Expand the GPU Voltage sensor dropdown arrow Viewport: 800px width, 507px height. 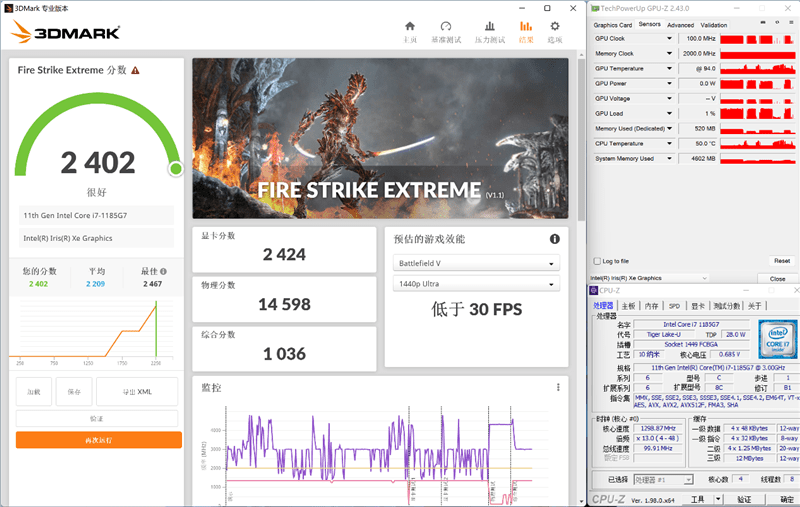tap(669, 98)
